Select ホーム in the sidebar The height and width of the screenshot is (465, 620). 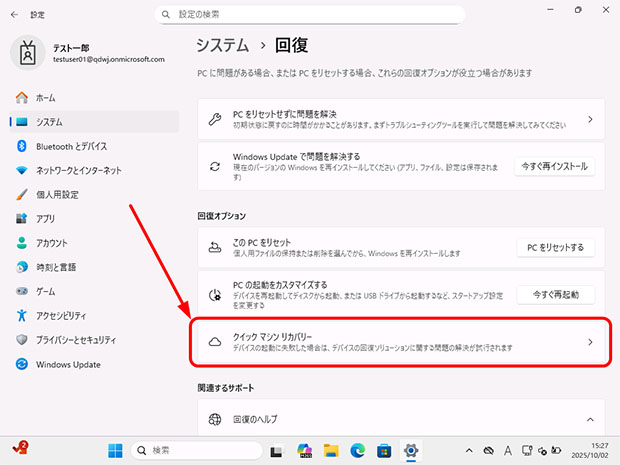point(94,97)
